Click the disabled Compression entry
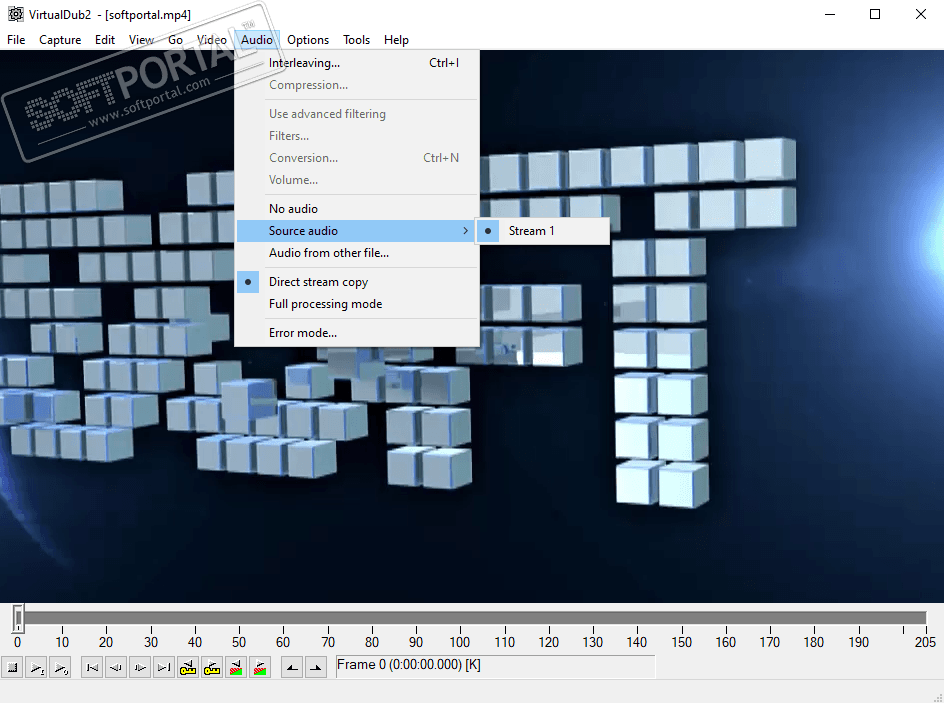944x703 pixels. (x=357, y=85)
